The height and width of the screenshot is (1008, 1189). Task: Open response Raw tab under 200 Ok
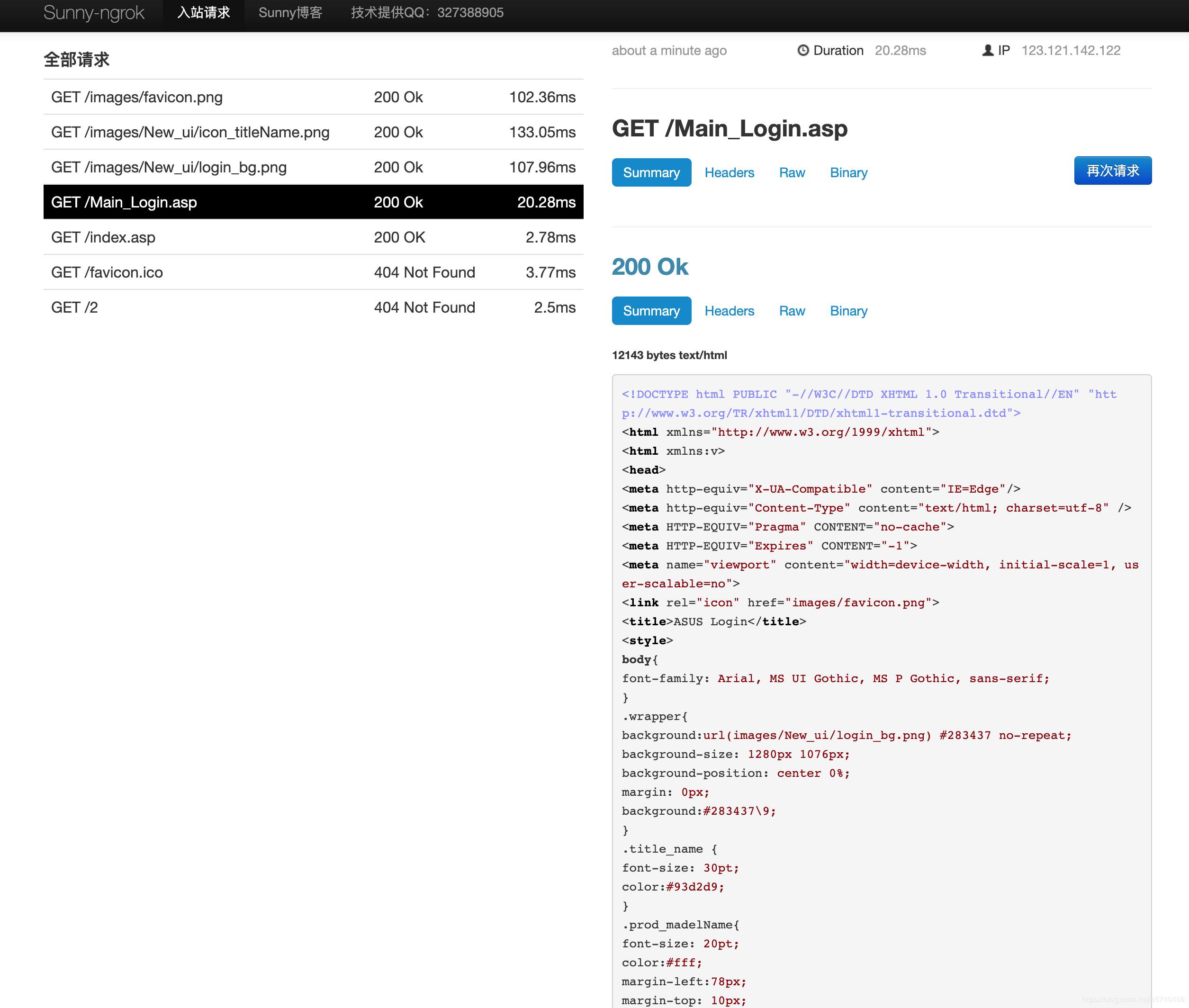tap(792, 311)
